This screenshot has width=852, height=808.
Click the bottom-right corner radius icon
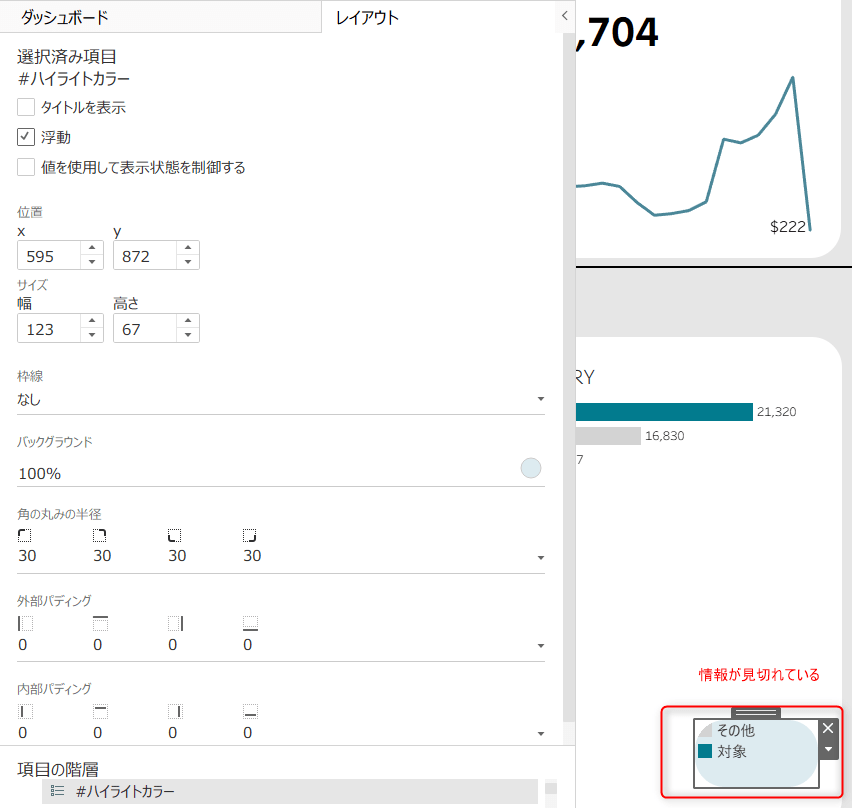[x=249, y=535]
